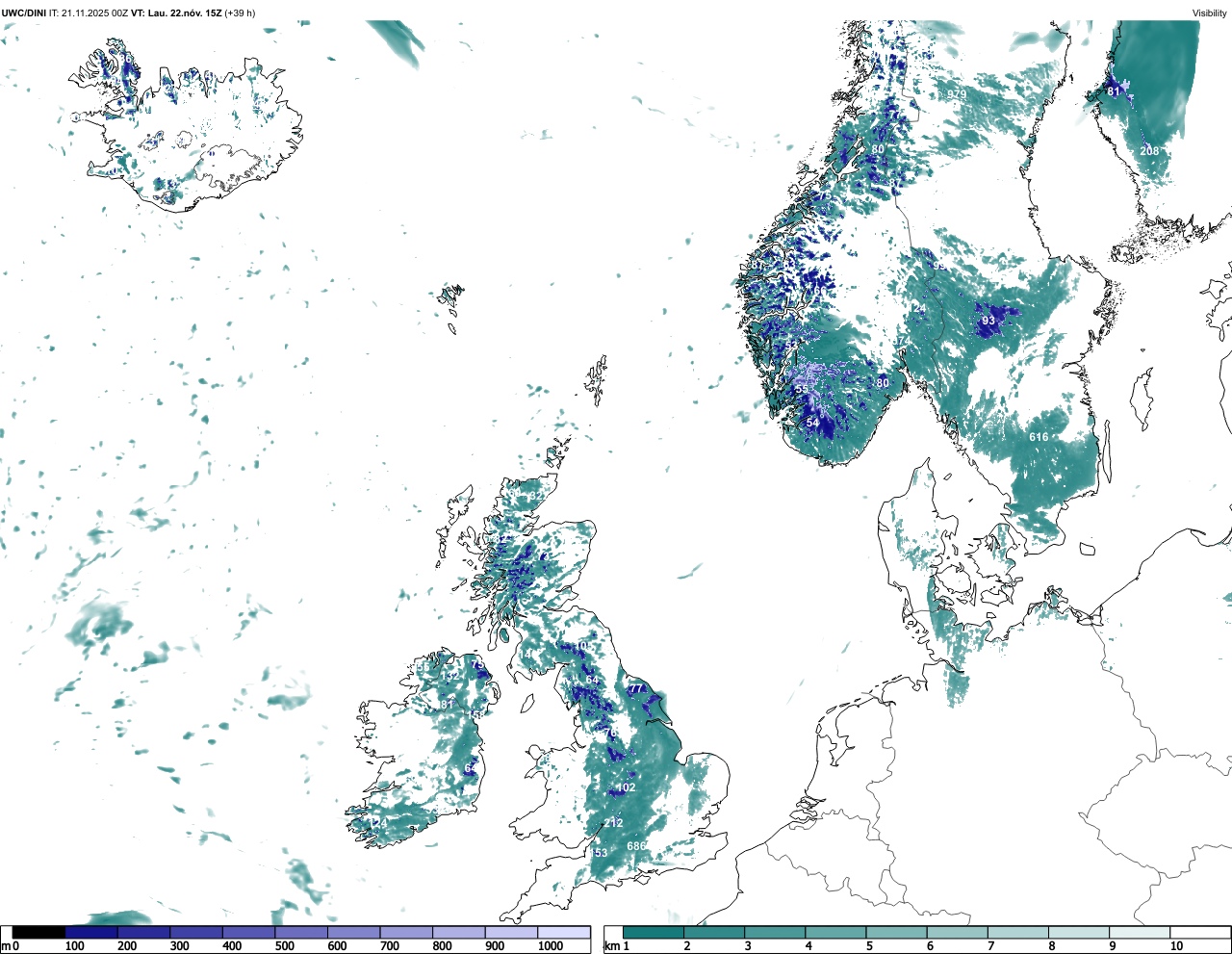This screenshot has width=1232, height=954.
Task: Click the UWC/DINI model name in header
Action: pos(23,13)
